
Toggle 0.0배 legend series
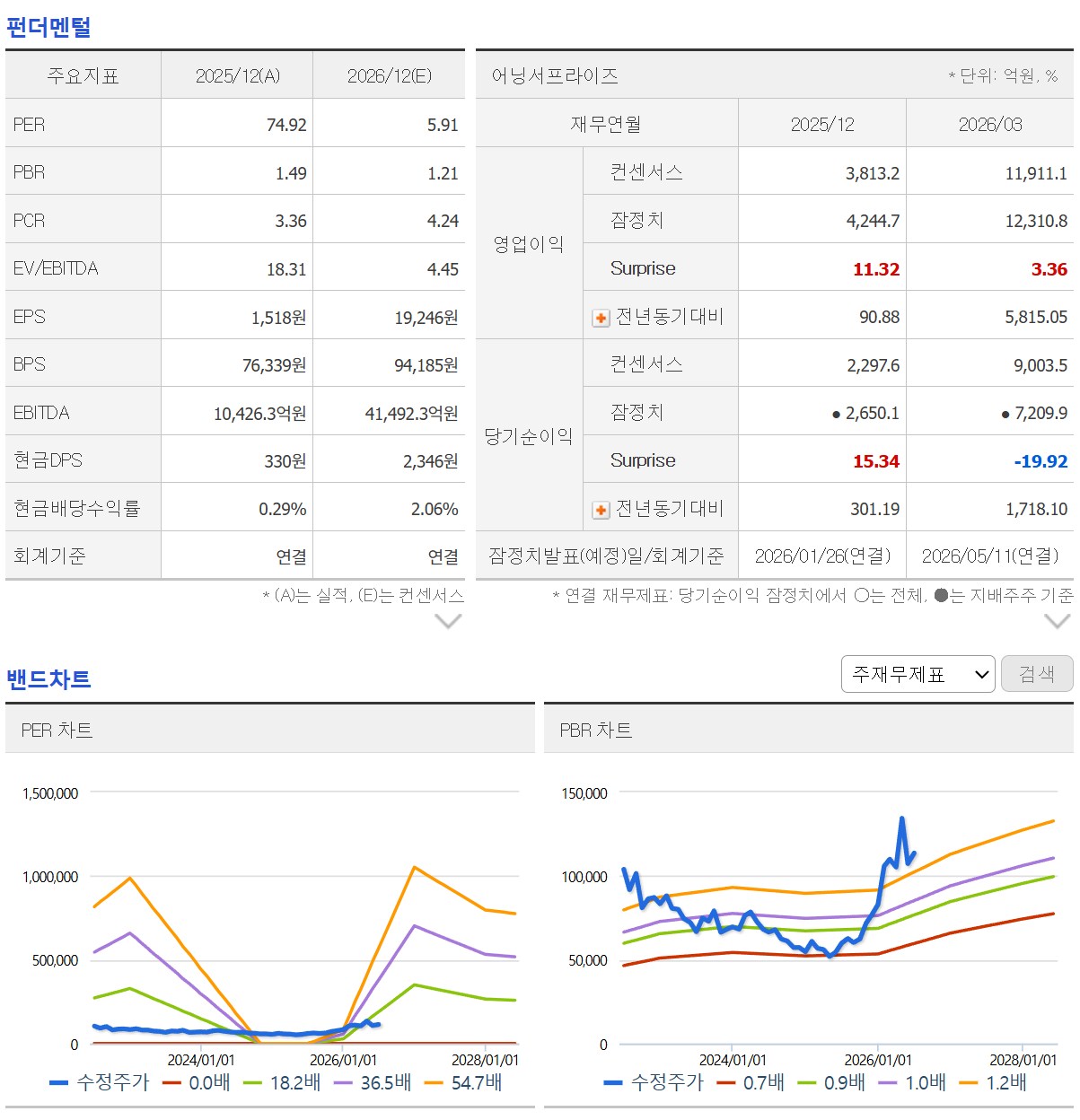(197, 1082)
